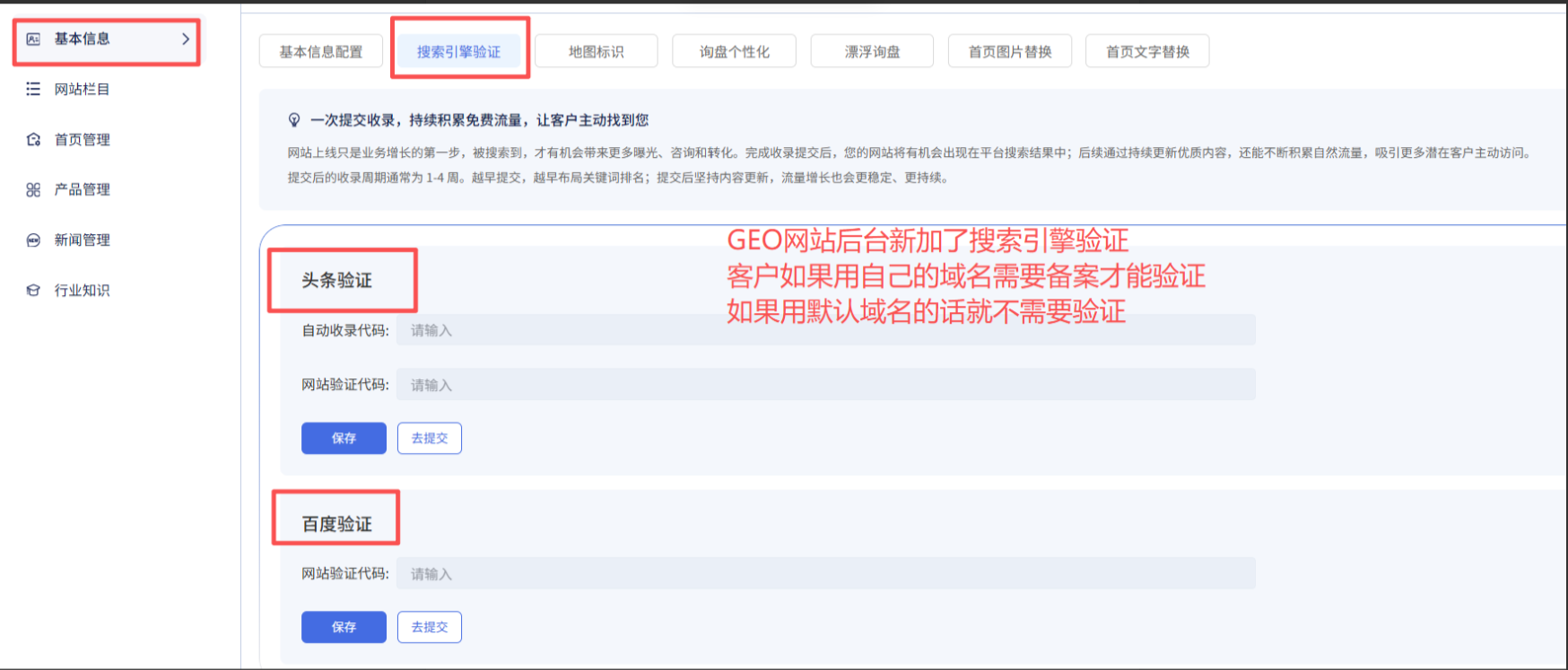Click the 基本信息 sidebar icon
This screenshot has height=670, width=1568.
point(33,39)
